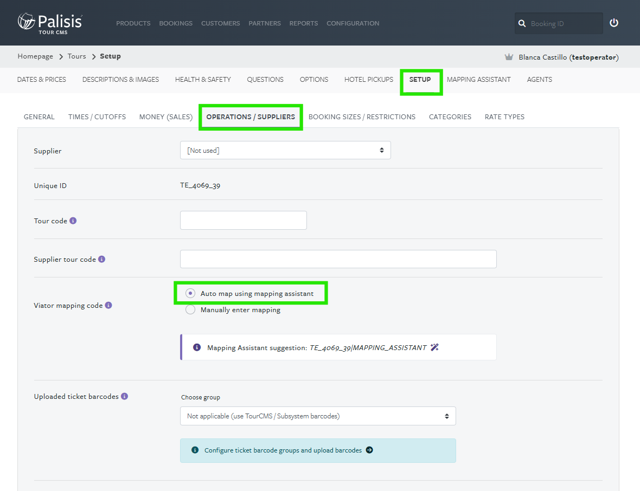The image size is (640, 491).
Task: Go to Tours breadcrumb link
Action: (77, 56)
